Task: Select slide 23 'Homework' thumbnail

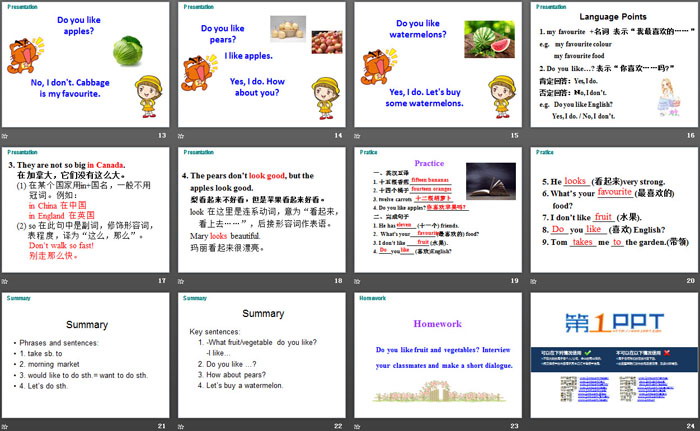Action: (x=438, y=356)
